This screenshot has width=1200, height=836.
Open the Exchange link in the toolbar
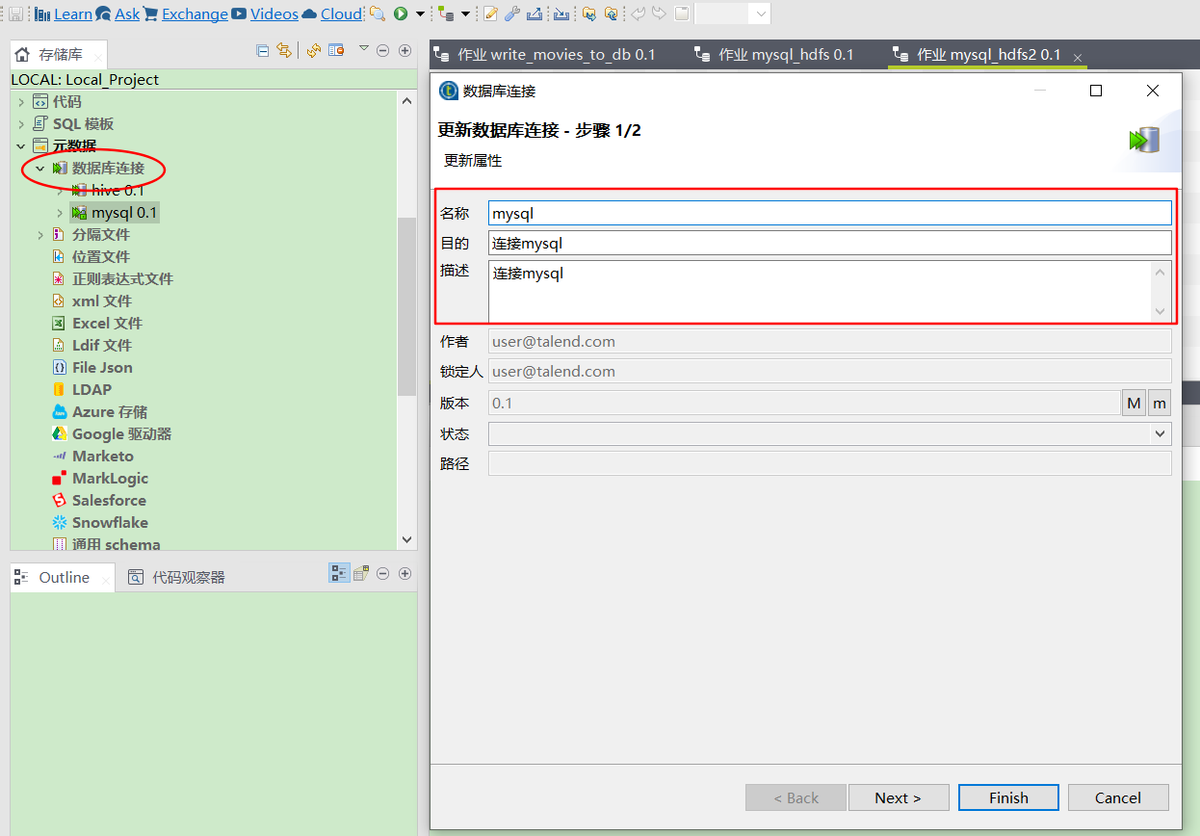[195, 13]
